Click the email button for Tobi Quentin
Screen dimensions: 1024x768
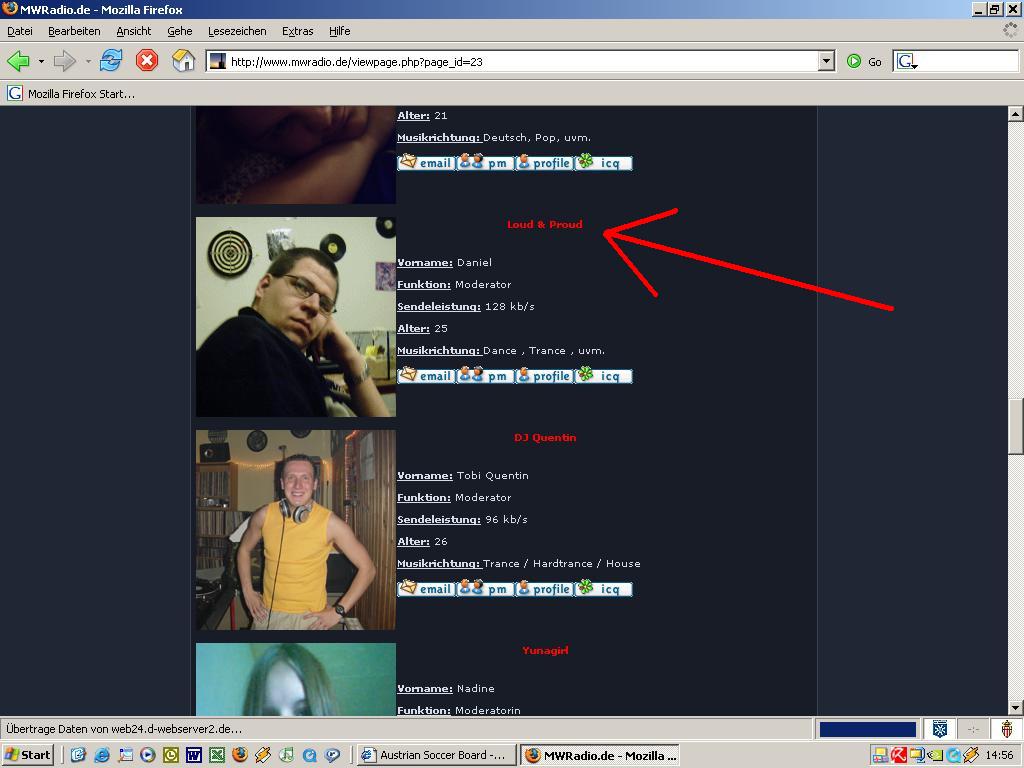426,588
